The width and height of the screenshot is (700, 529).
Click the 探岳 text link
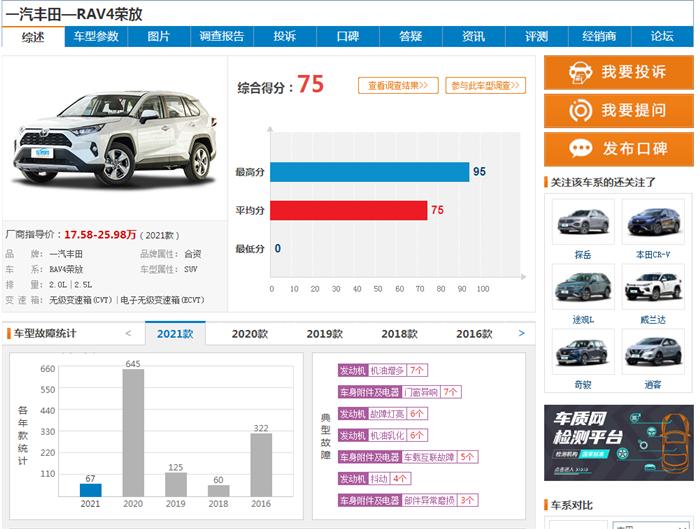tap(583, 255)
